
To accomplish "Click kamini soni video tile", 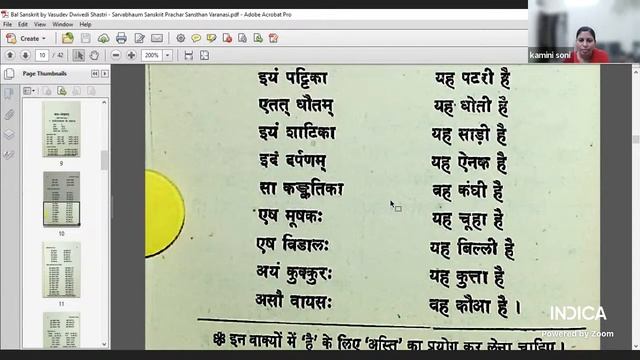I will (x=584, y=31).
